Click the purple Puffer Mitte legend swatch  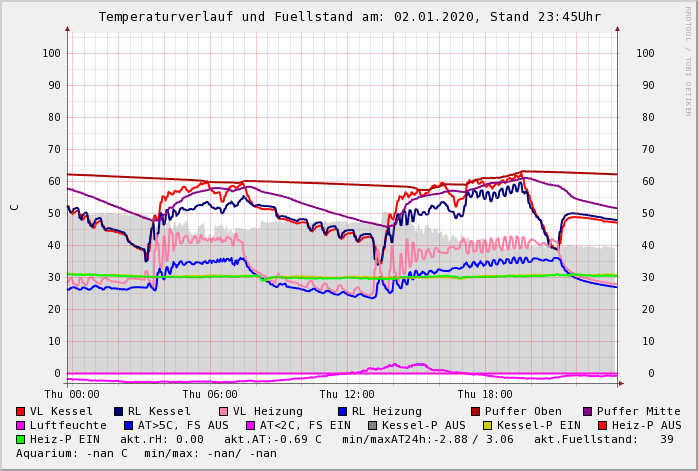[588, 411]
